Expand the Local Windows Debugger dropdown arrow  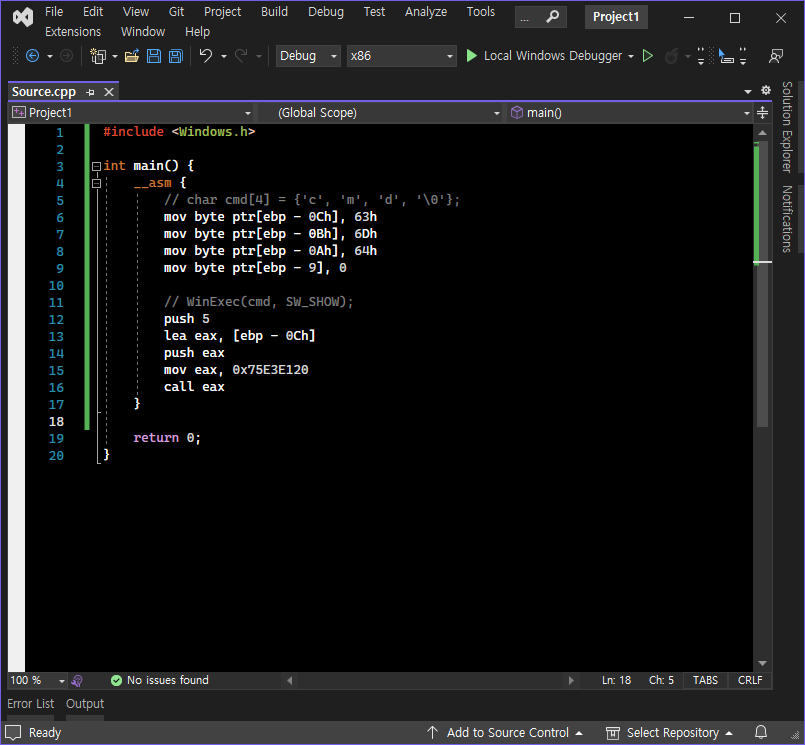pos(631,56)
